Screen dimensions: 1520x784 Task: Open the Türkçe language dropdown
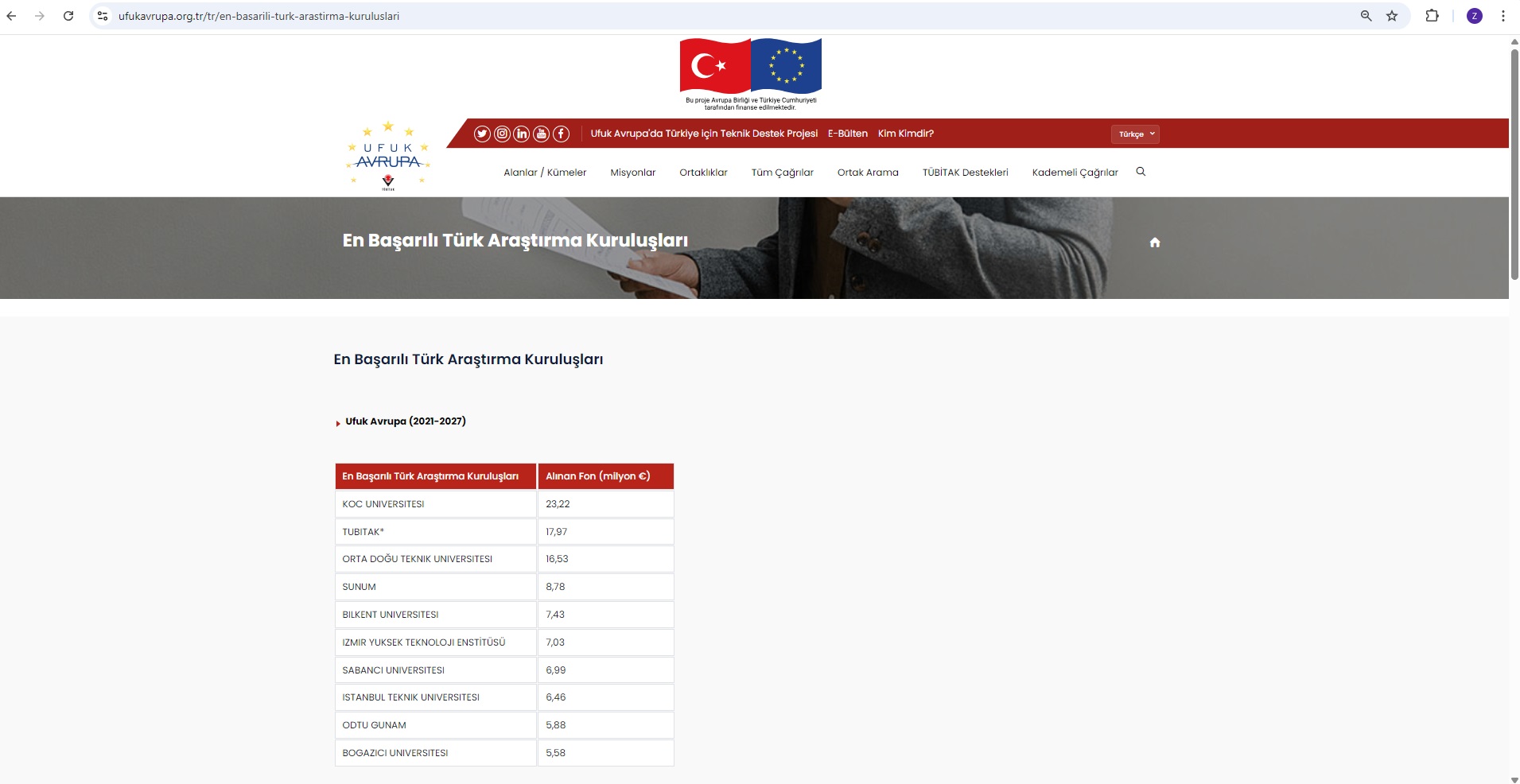[x=1135, y=134]
